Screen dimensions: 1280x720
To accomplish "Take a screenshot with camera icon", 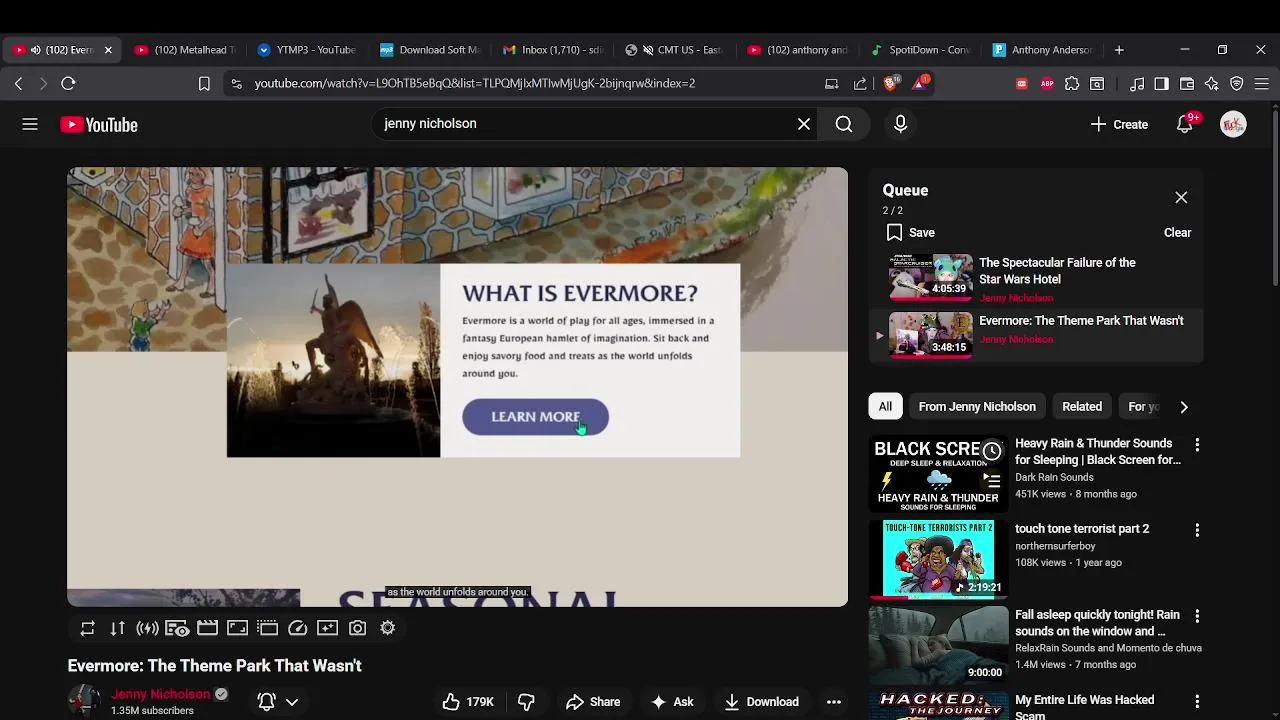I will click(357, 628).
